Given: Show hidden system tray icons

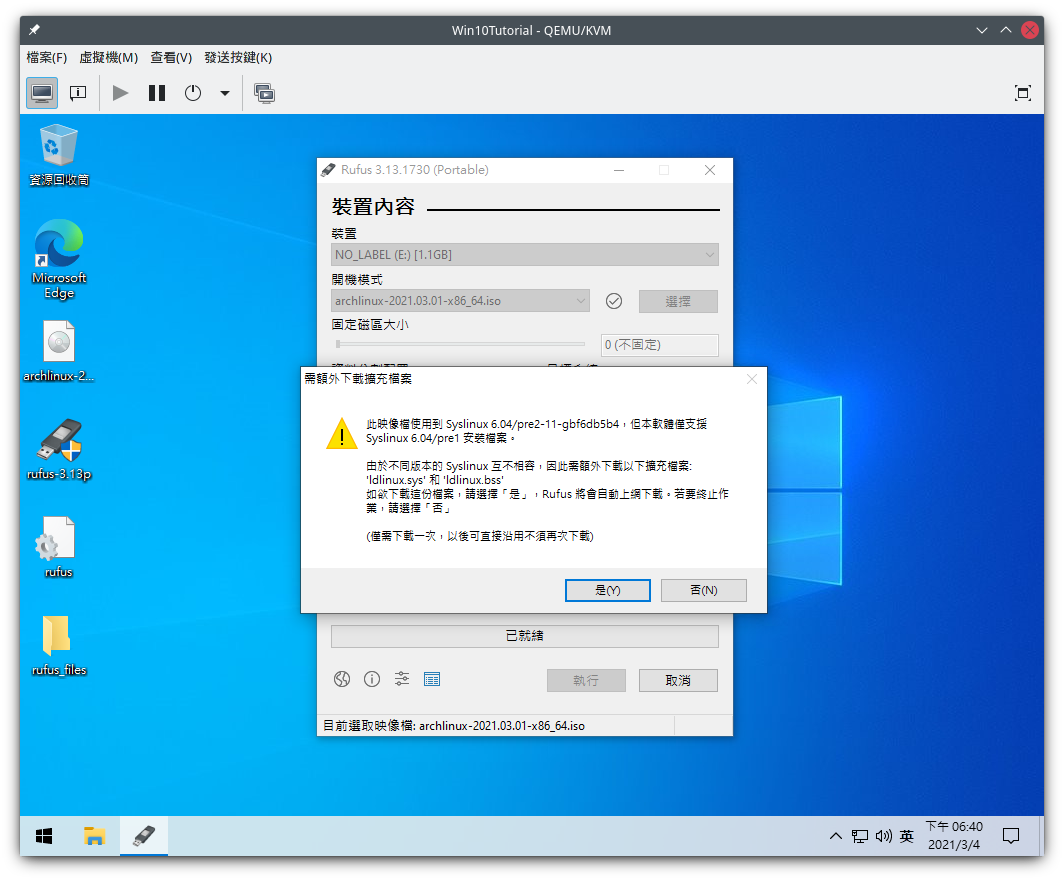Looking at the screenshot, I should tap(836, 836).
